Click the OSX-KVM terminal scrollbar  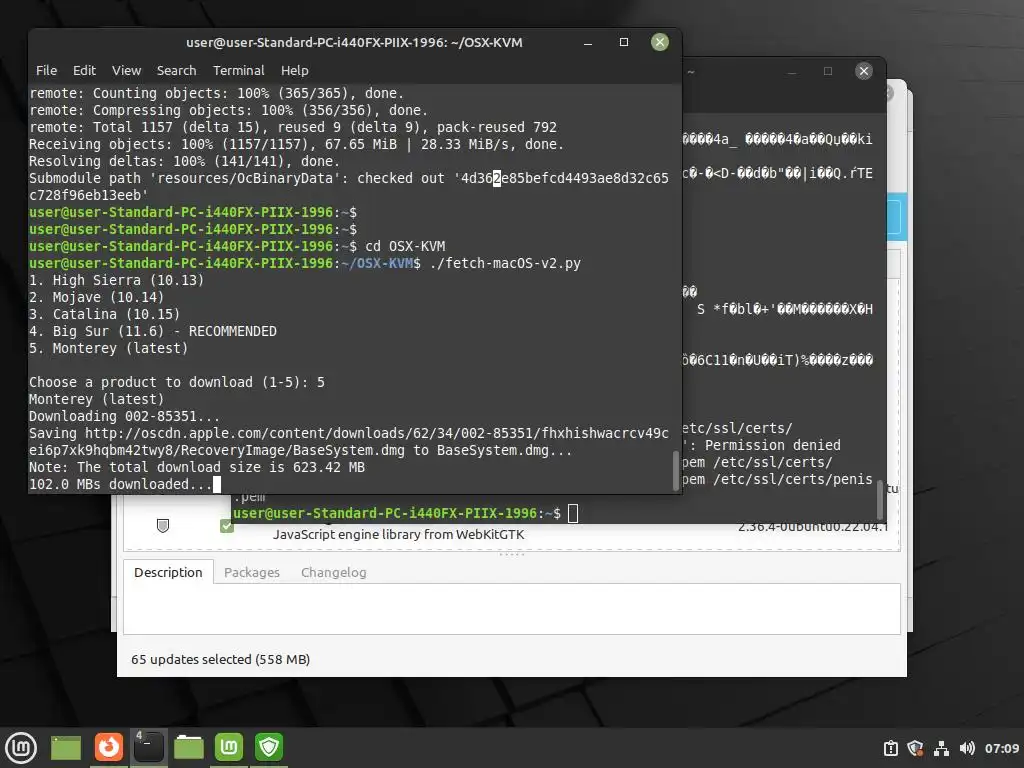point(676,470)
